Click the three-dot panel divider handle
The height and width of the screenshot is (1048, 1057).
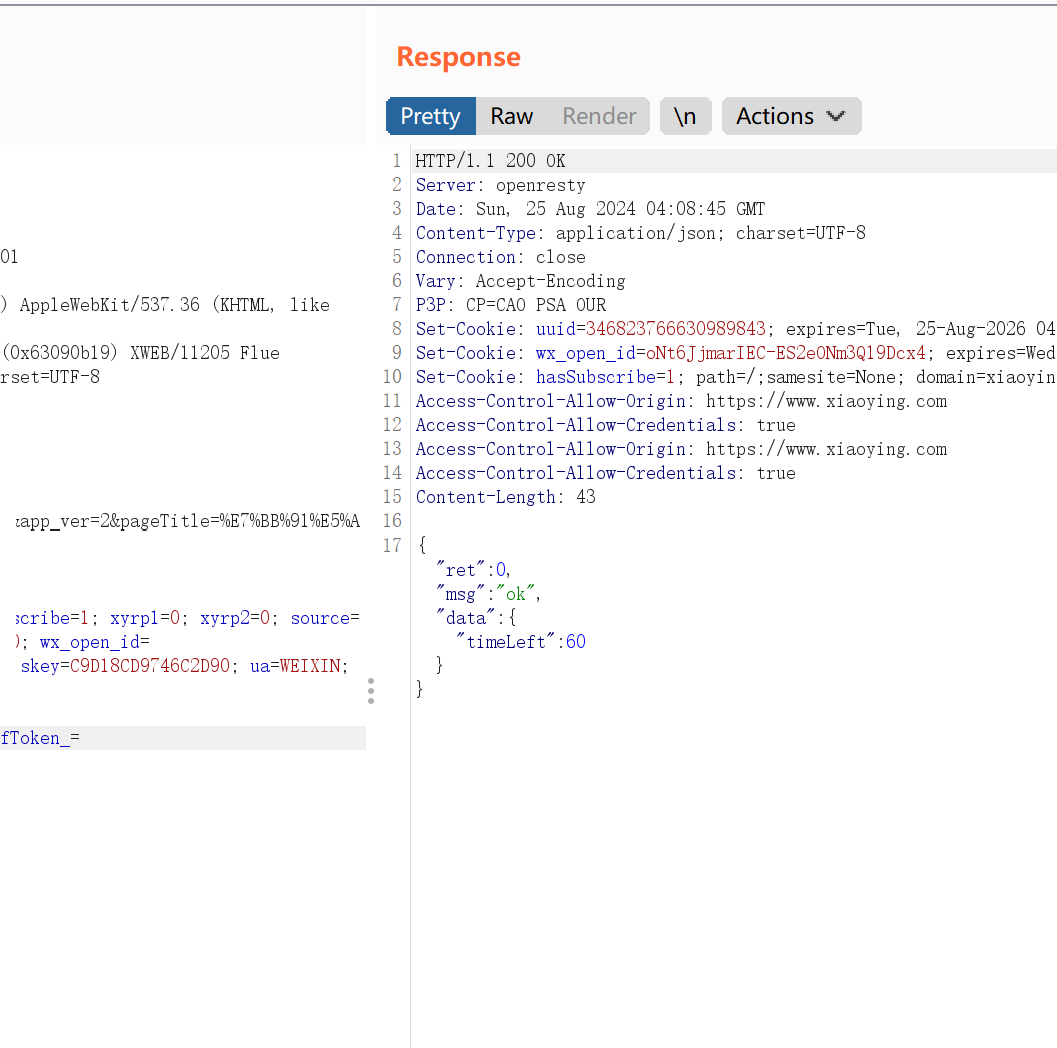click(x=371, y=690)
